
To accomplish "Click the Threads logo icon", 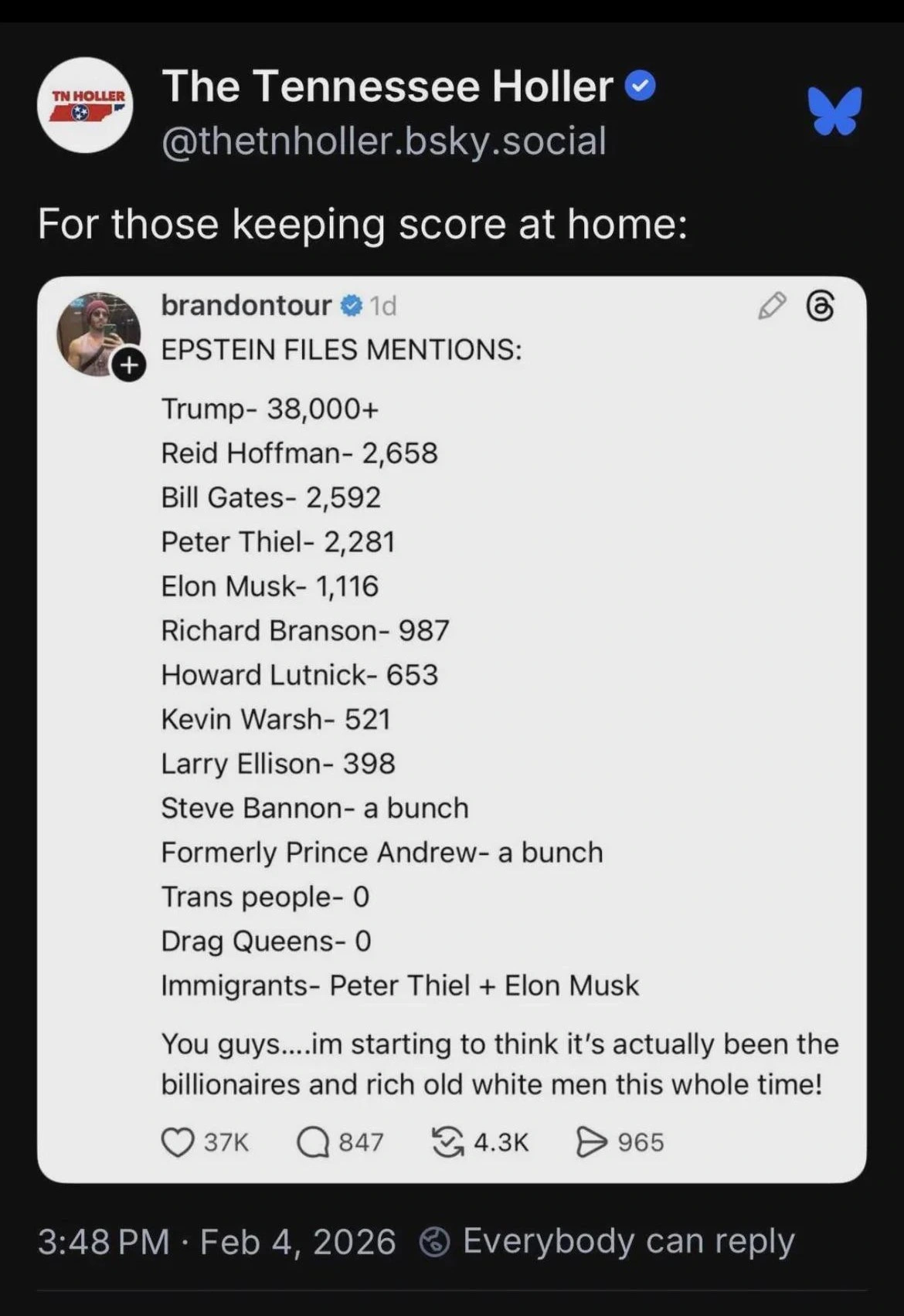I will pyautogui.click(x=821, y=307).
